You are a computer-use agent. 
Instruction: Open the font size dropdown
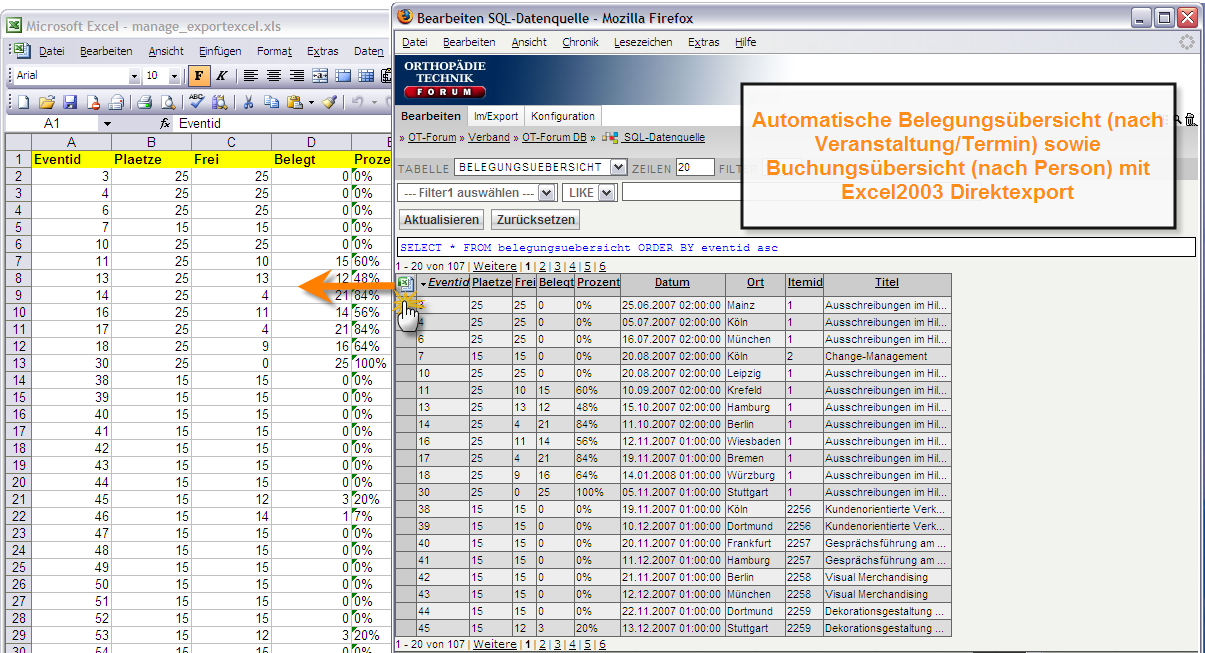coord(175,76)
